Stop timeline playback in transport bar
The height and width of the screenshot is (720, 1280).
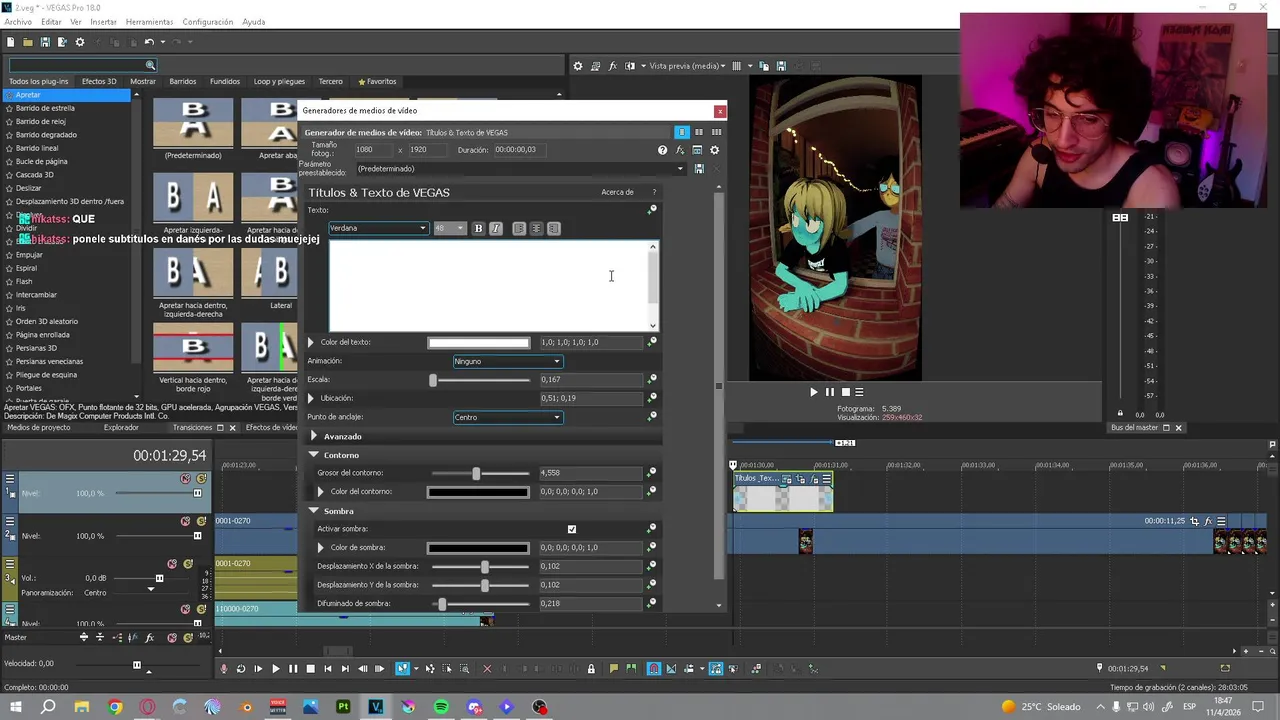point(310,669)
